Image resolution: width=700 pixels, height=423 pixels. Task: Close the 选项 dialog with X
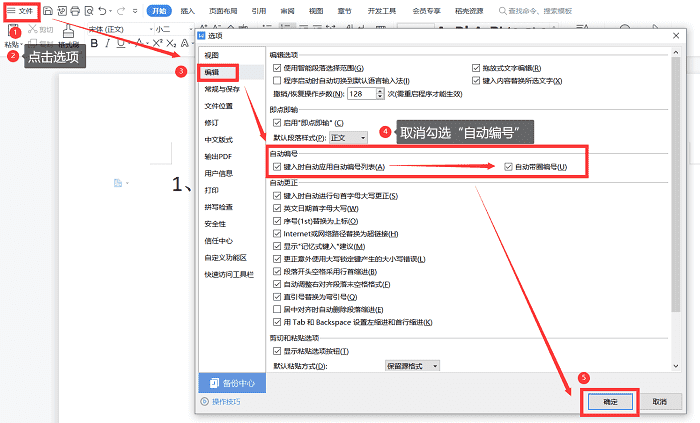[676, 36]
